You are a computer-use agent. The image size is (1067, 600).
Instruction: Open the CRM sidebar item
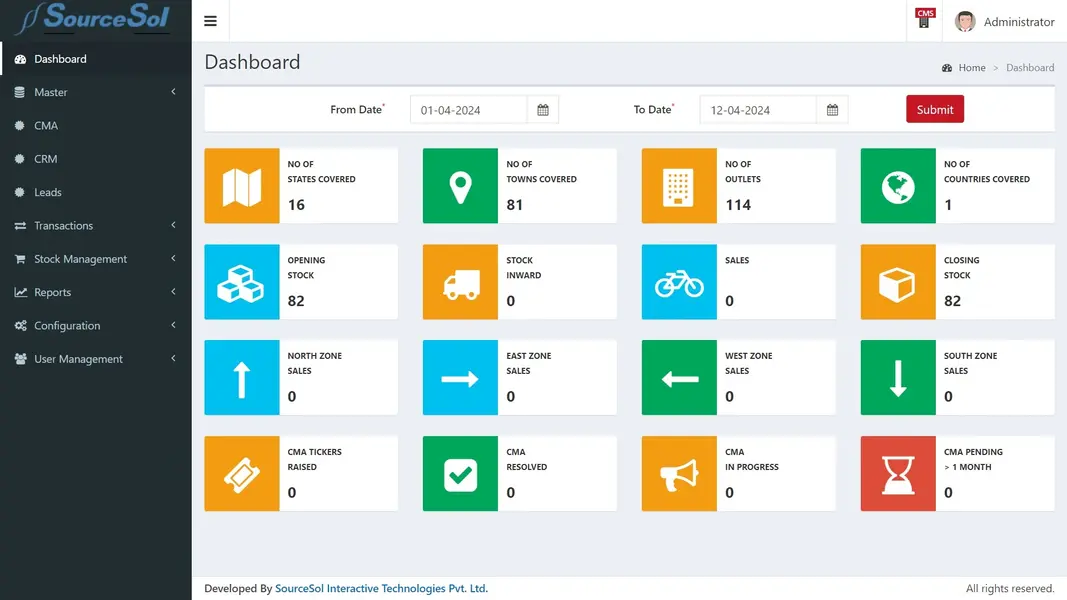(x=45, y=159)
